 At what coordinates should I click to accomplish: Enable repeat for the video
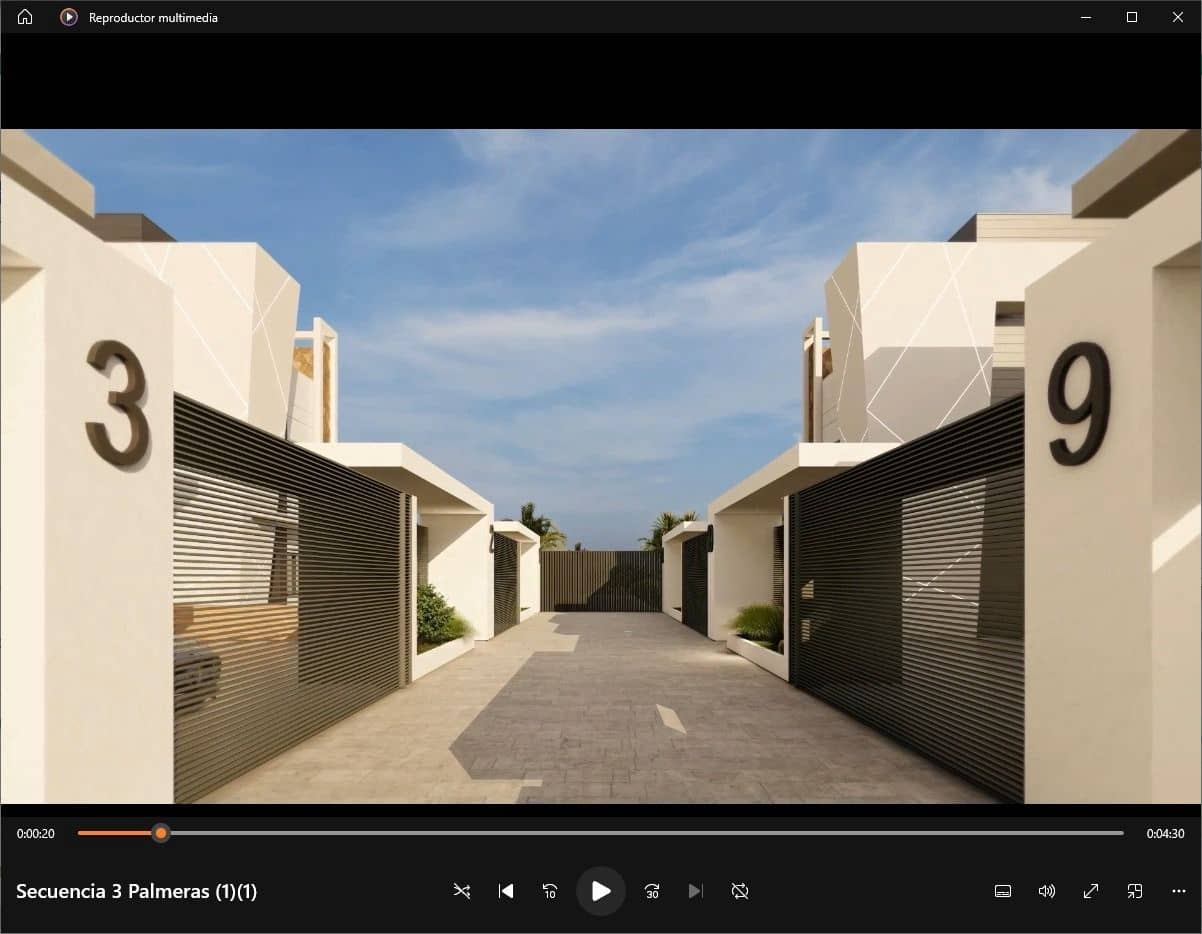(739, 891)
